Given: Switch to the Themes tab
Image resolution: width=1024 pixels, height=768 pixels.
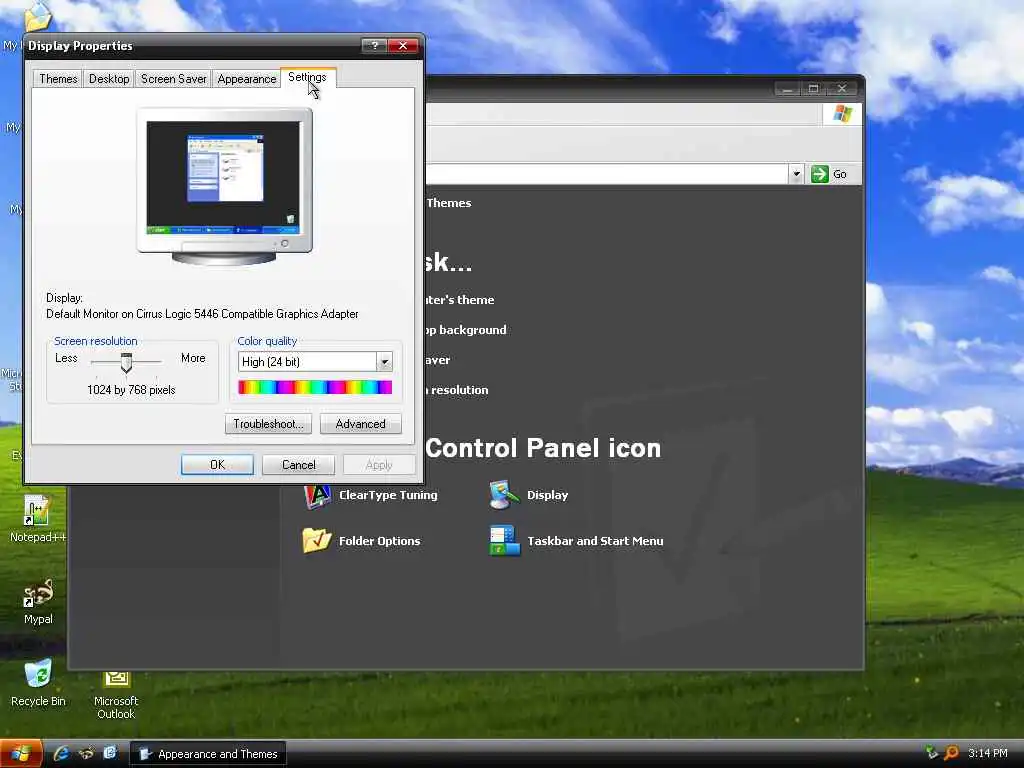Looking at the screenshot, I should pyautogui.click(x=58, y=78).
